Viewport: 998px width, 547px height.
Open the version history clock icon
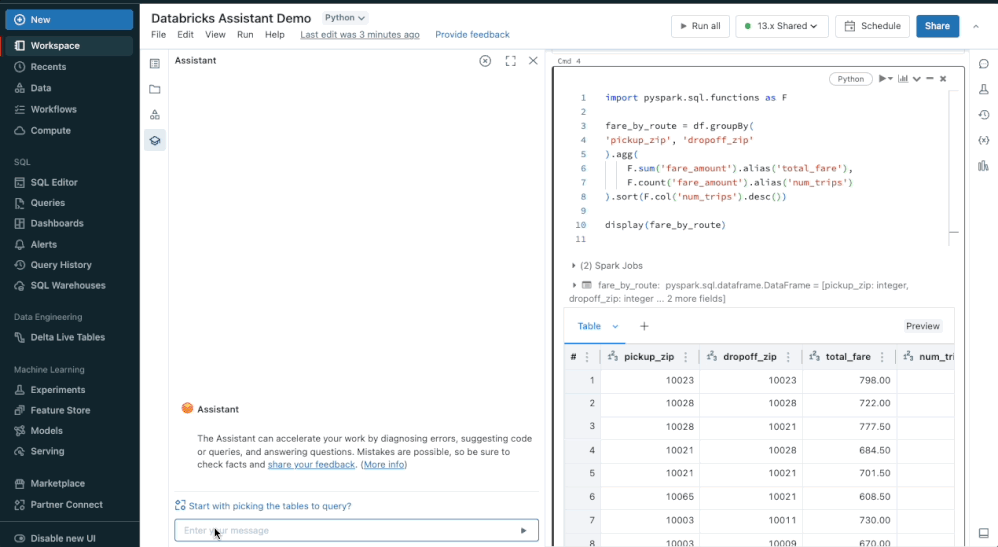click(x=983, y=115)
